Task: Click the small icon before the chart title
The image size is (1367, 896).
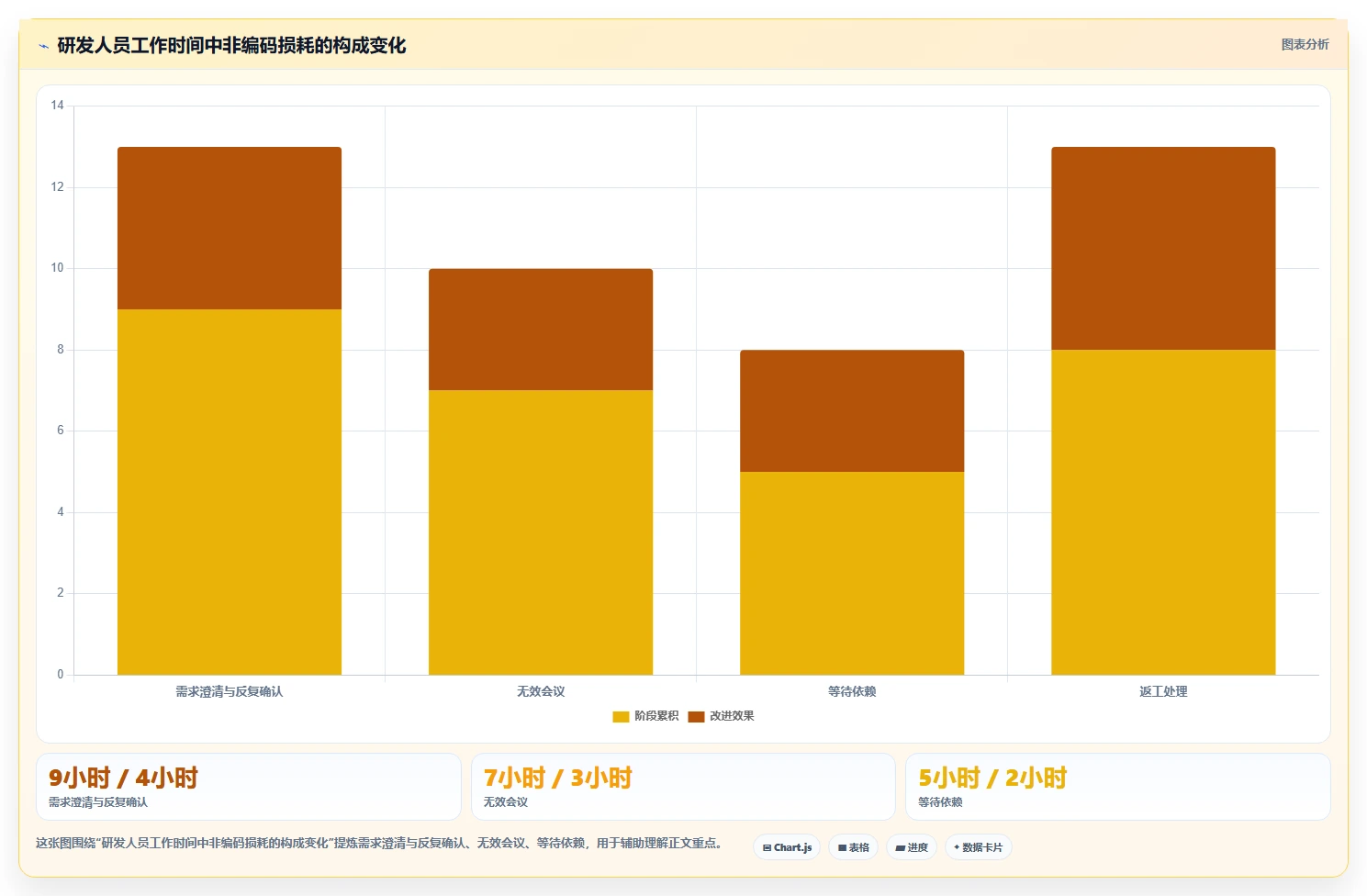Action: (x=43, y=46)
